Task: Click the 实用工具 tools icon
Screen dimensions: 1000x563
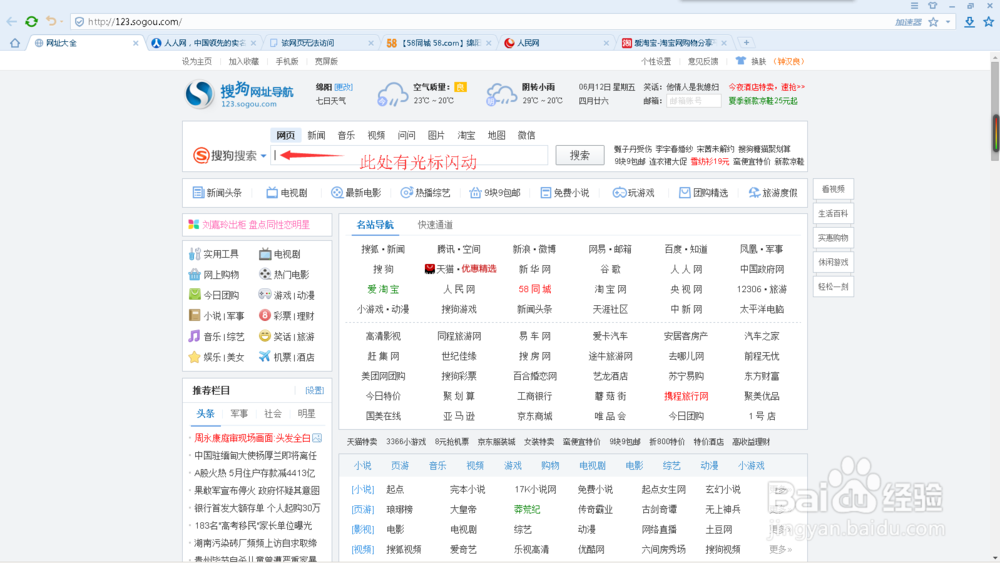Action: coord(195,254)
